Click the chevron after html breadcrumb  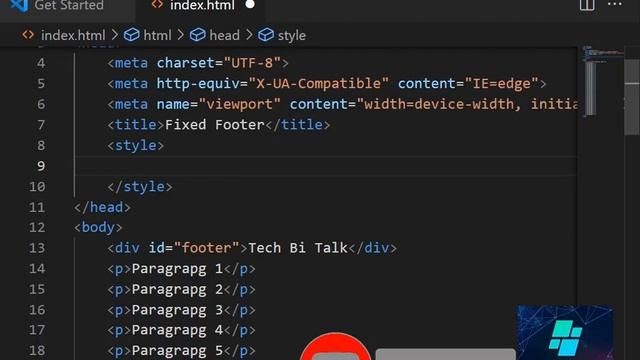pyautogui.click(x=180, y=35)
